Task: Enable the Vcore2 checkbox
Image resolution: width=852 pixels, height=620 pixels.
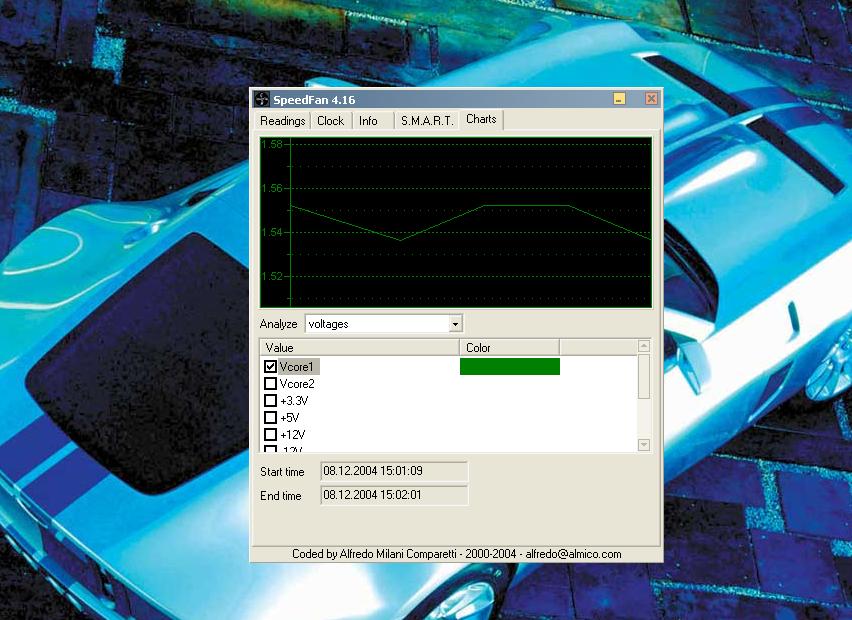Action: tap(270, 384)
